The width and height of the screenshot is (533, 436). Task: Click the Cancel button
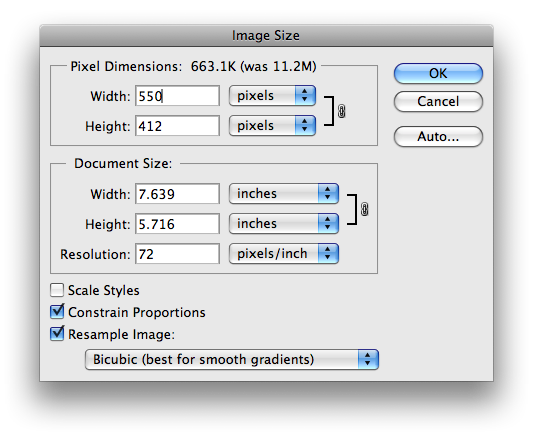point(438,101)
